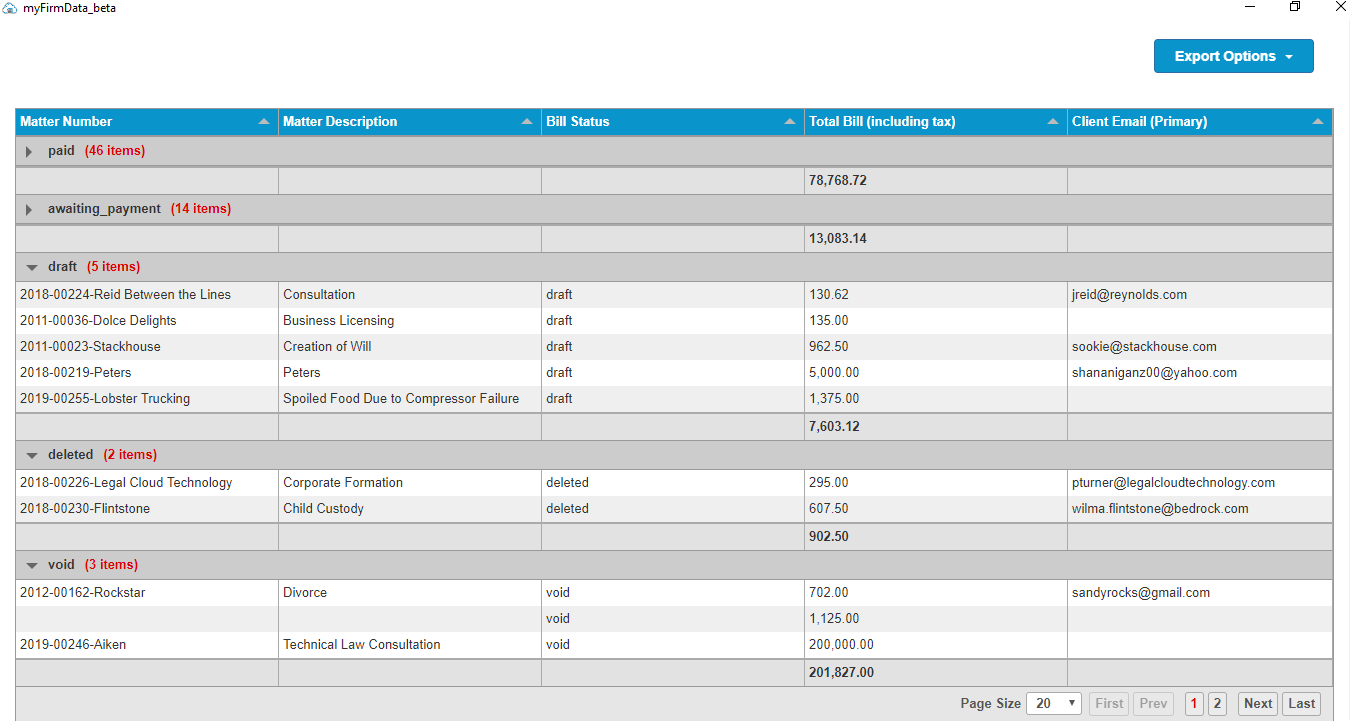
Task: Go to page 2
Action: (1217, 703)
